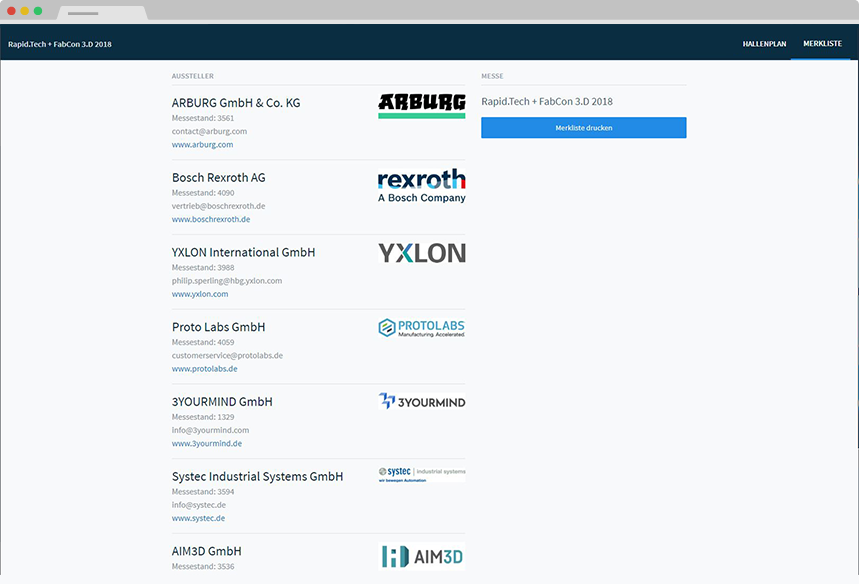Select the Systec Industrial Systems GmbH heading

point(257,476)
